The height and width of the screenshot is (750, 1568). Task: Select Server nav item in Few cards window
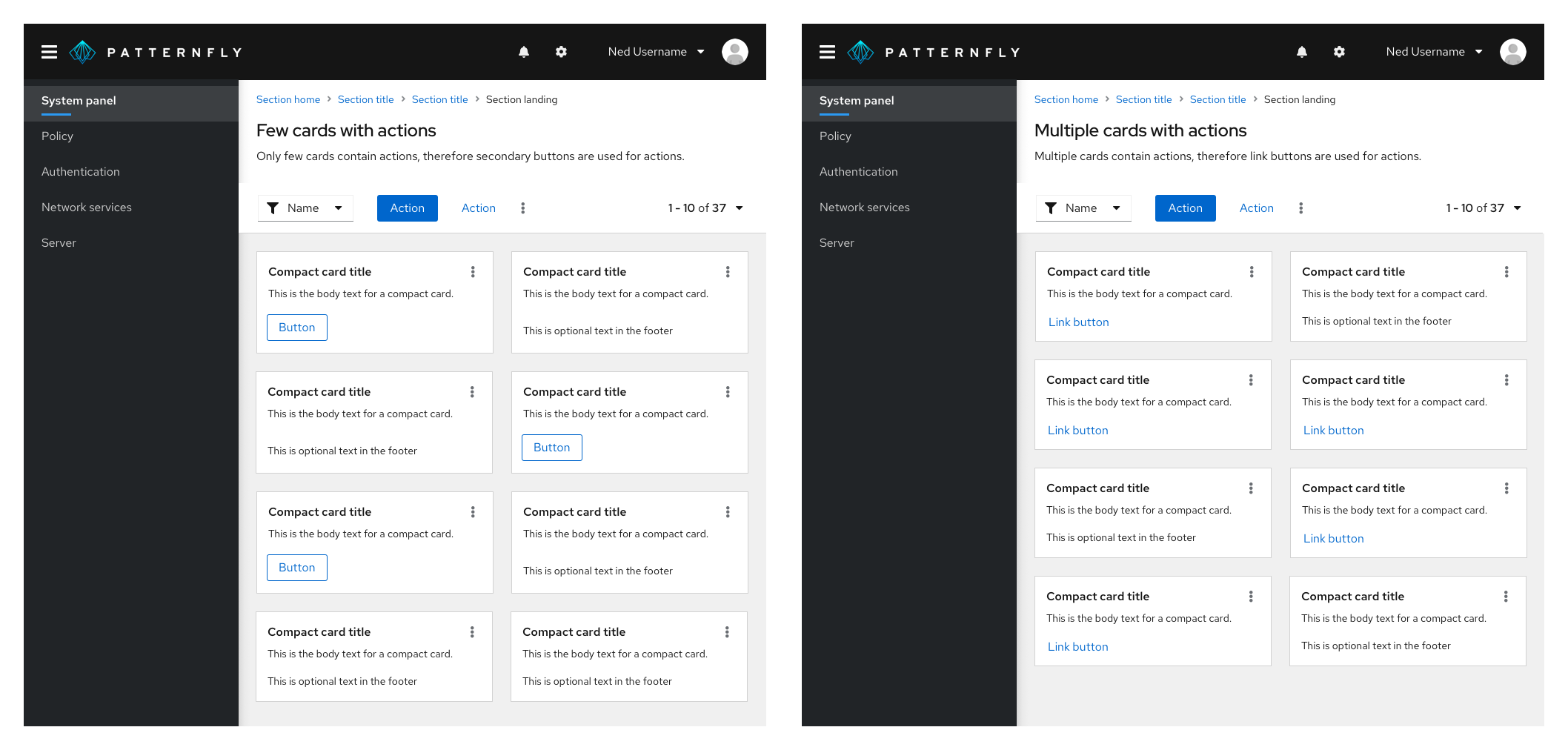(x=131, y=243)
